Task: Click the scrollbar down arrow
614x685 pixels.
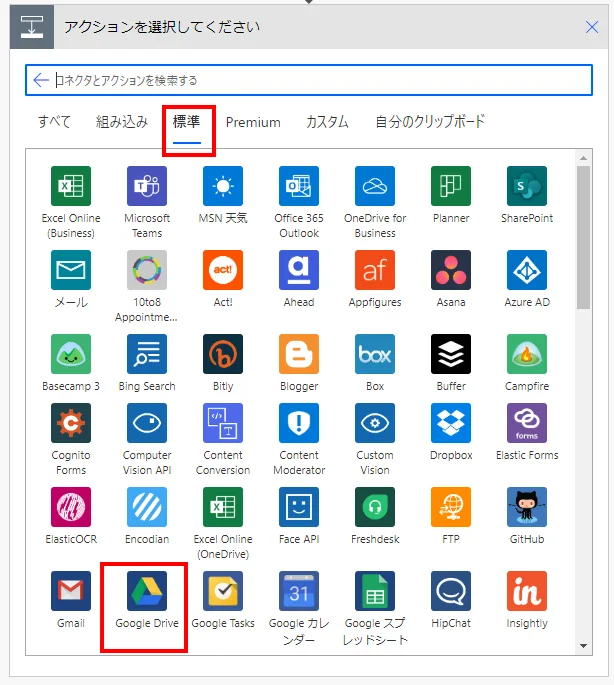Action: pyautogui.click(x=583, y=646)
